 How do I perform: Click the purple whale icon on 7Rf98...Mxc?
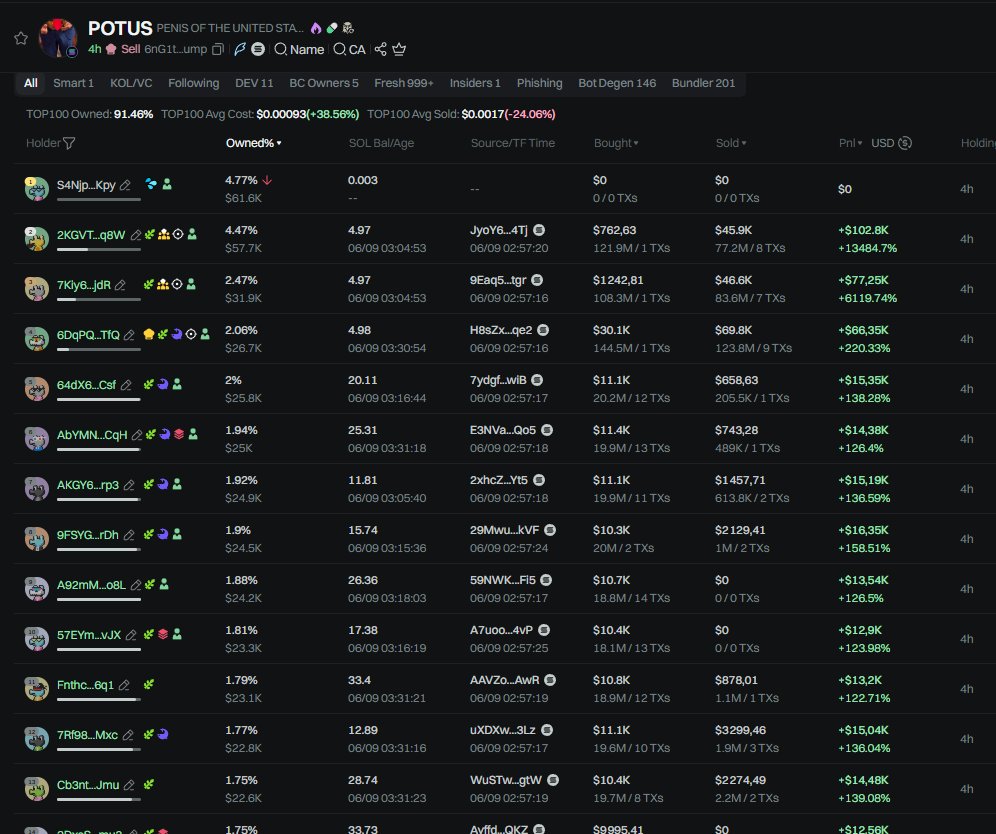[x=163, y=734]
